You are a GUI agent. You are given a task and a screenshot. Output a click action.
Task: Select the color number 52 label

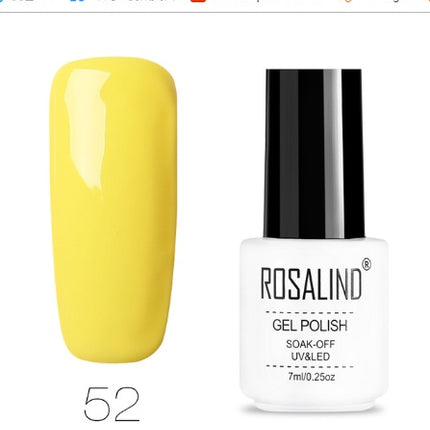112,404
